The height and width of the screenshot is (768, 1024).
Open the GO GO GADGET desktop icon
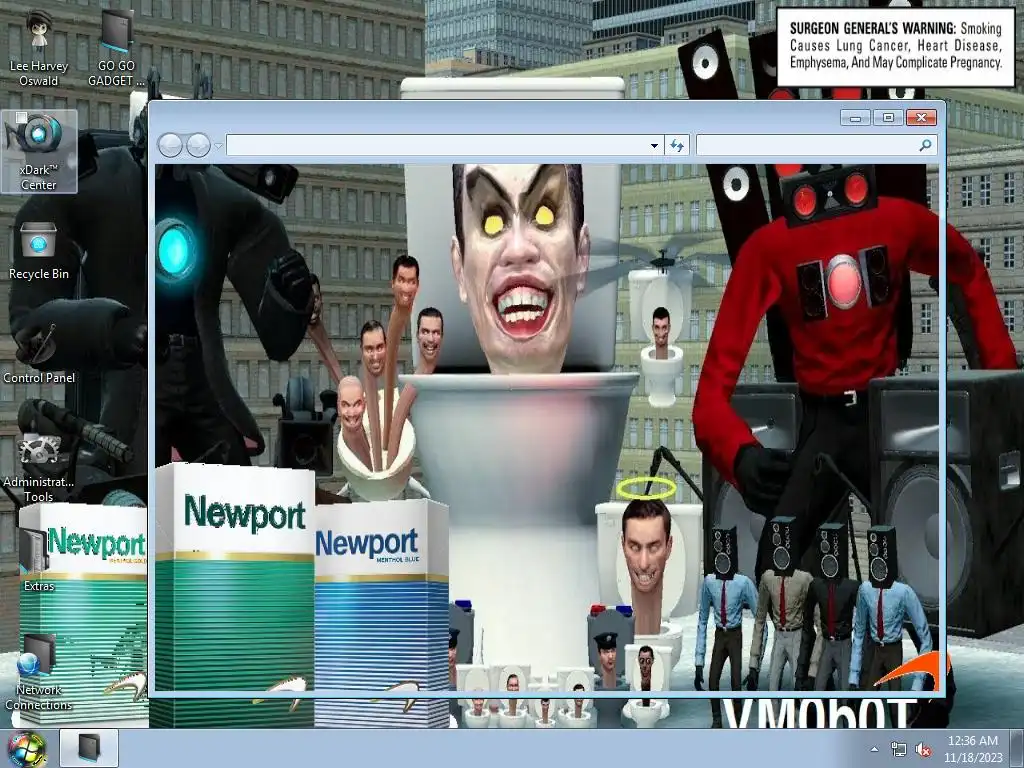tap(116, 49)
